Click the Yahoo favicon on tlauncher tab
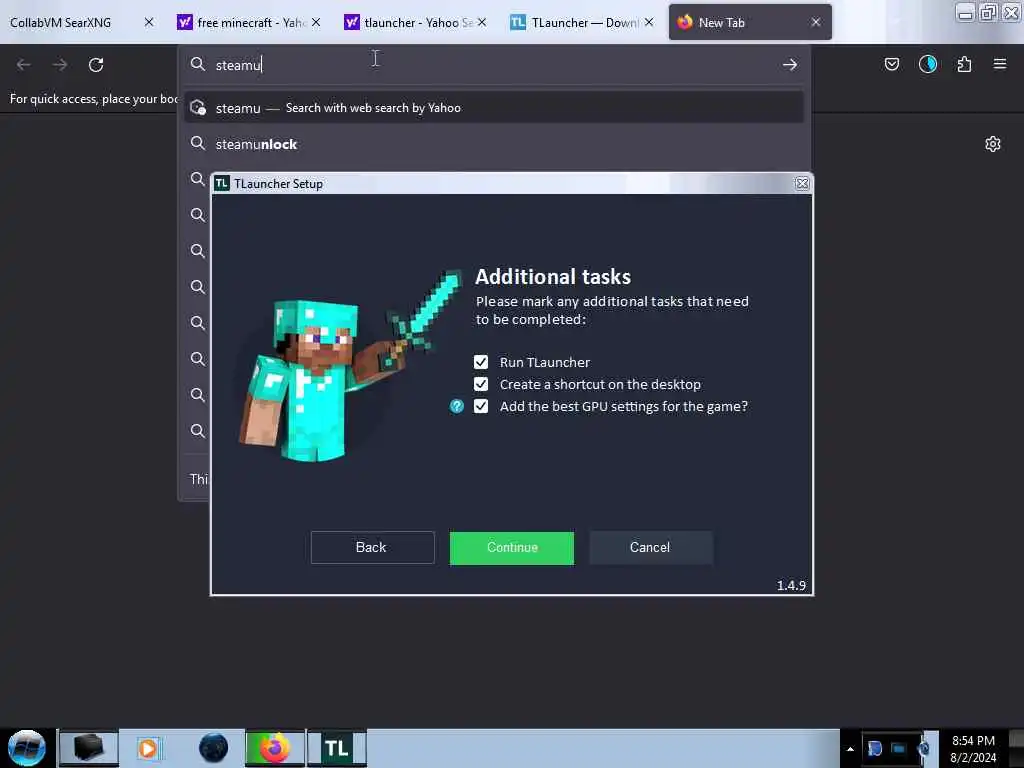This screenshot has width=1024, height=768. [351, 22]
